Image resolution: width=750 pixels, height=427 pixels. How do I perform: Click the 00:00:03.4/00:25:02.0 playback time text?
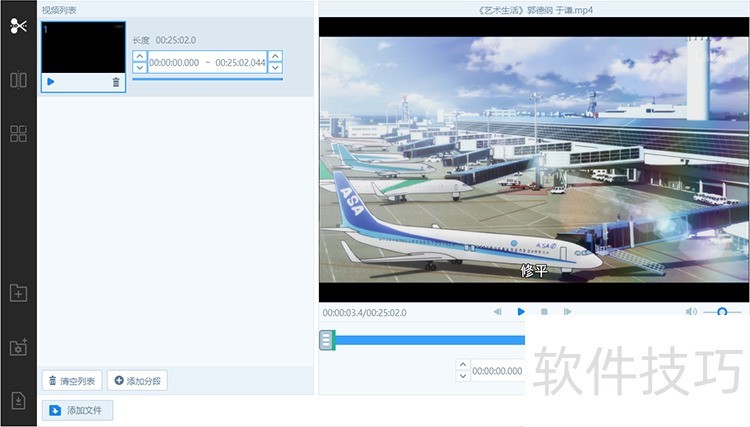364,313
